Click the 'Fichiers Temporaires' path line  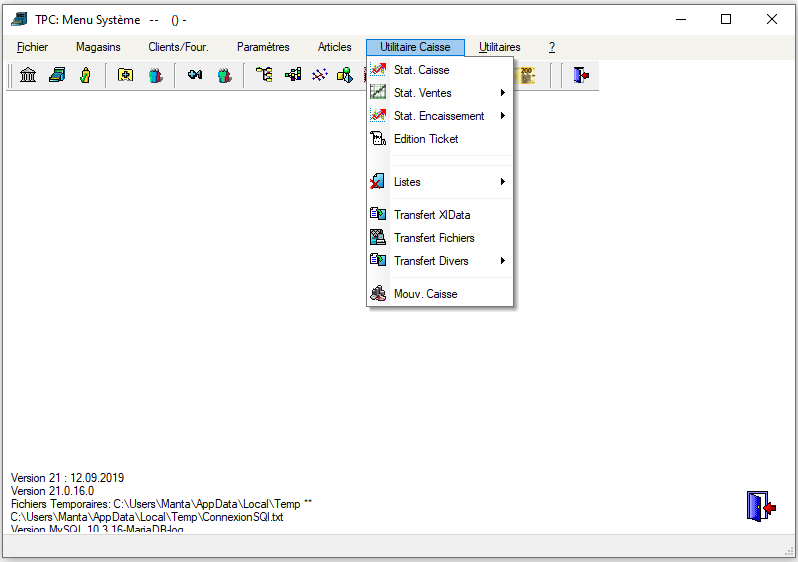(161, 504)
